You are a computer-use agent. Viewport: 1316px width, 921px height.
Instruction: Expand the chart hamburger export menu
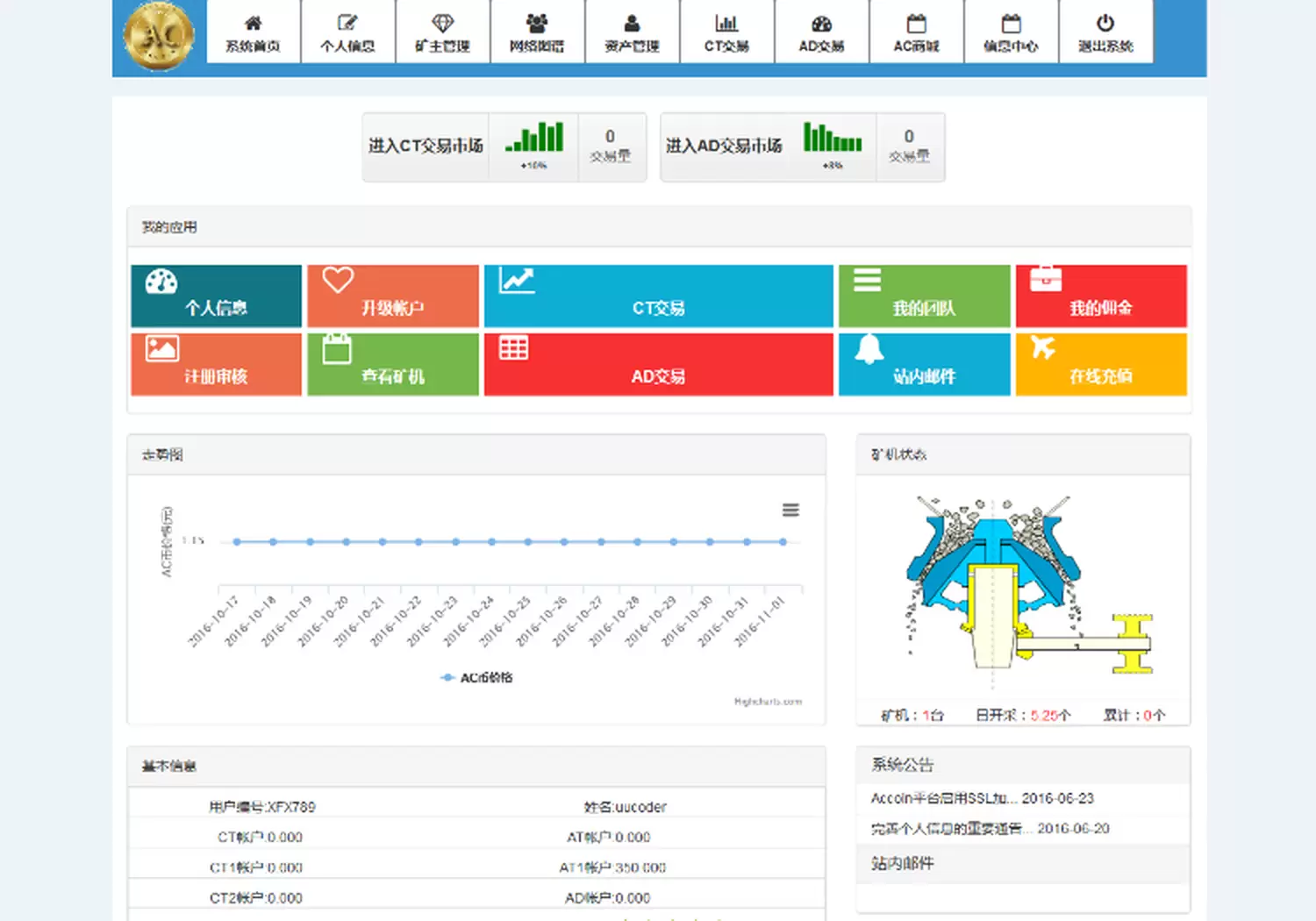click(x=790, y=510)
